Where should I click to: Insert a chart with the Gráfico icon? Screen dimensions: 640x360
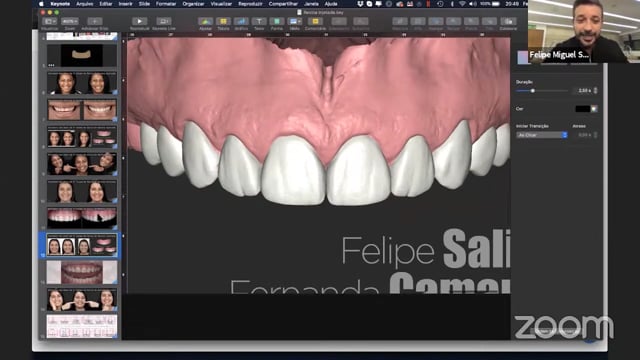coord(241,21)
